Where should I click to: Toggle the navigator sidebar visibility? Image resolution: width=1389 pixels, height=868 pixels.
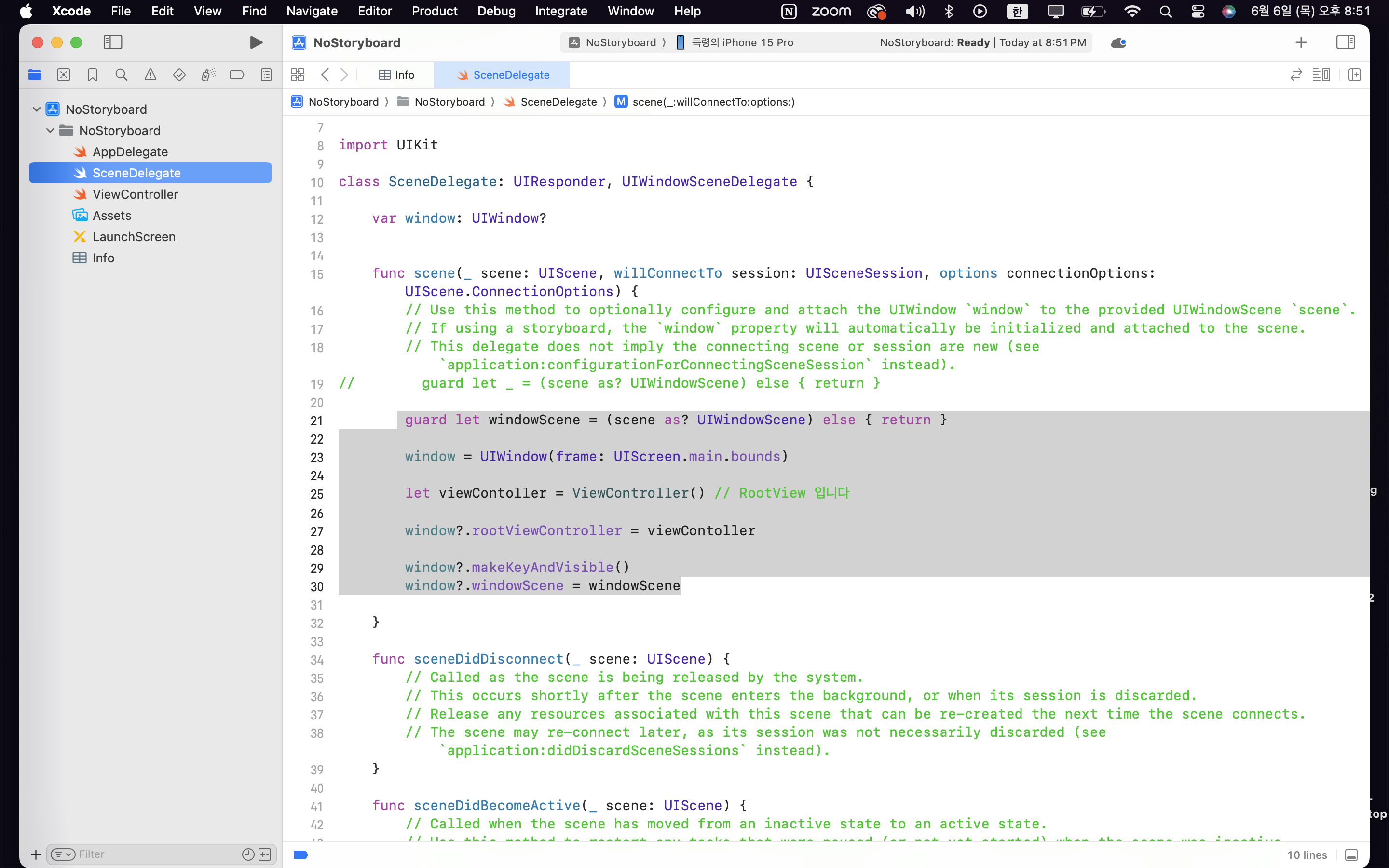tap(112, 42)
